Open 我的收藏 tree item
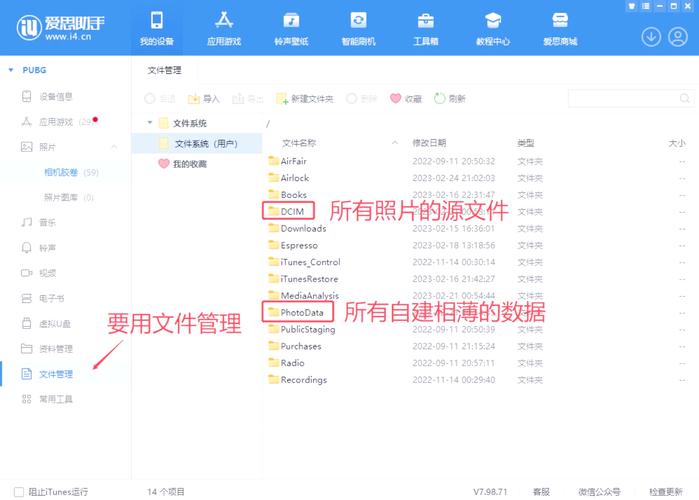Image resolution: width=699 pixels, height=500 pixels. [183, 164]
